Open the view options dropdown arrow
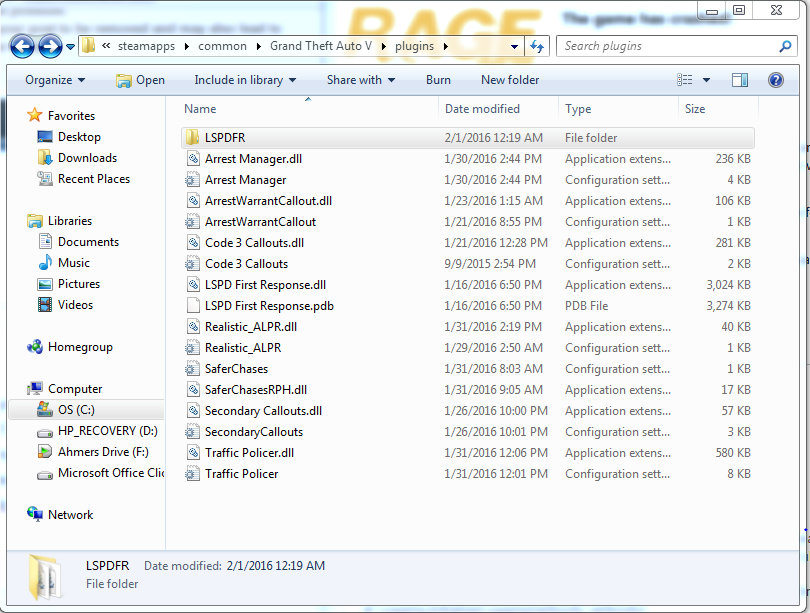Screen dimensions: 810x613 click(x=707, y=80)
